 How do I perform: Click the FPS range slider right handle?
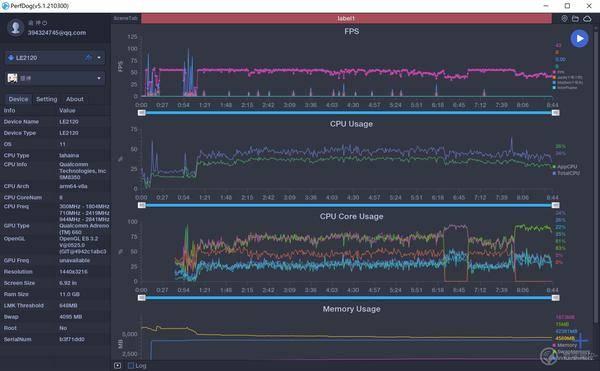556,113
